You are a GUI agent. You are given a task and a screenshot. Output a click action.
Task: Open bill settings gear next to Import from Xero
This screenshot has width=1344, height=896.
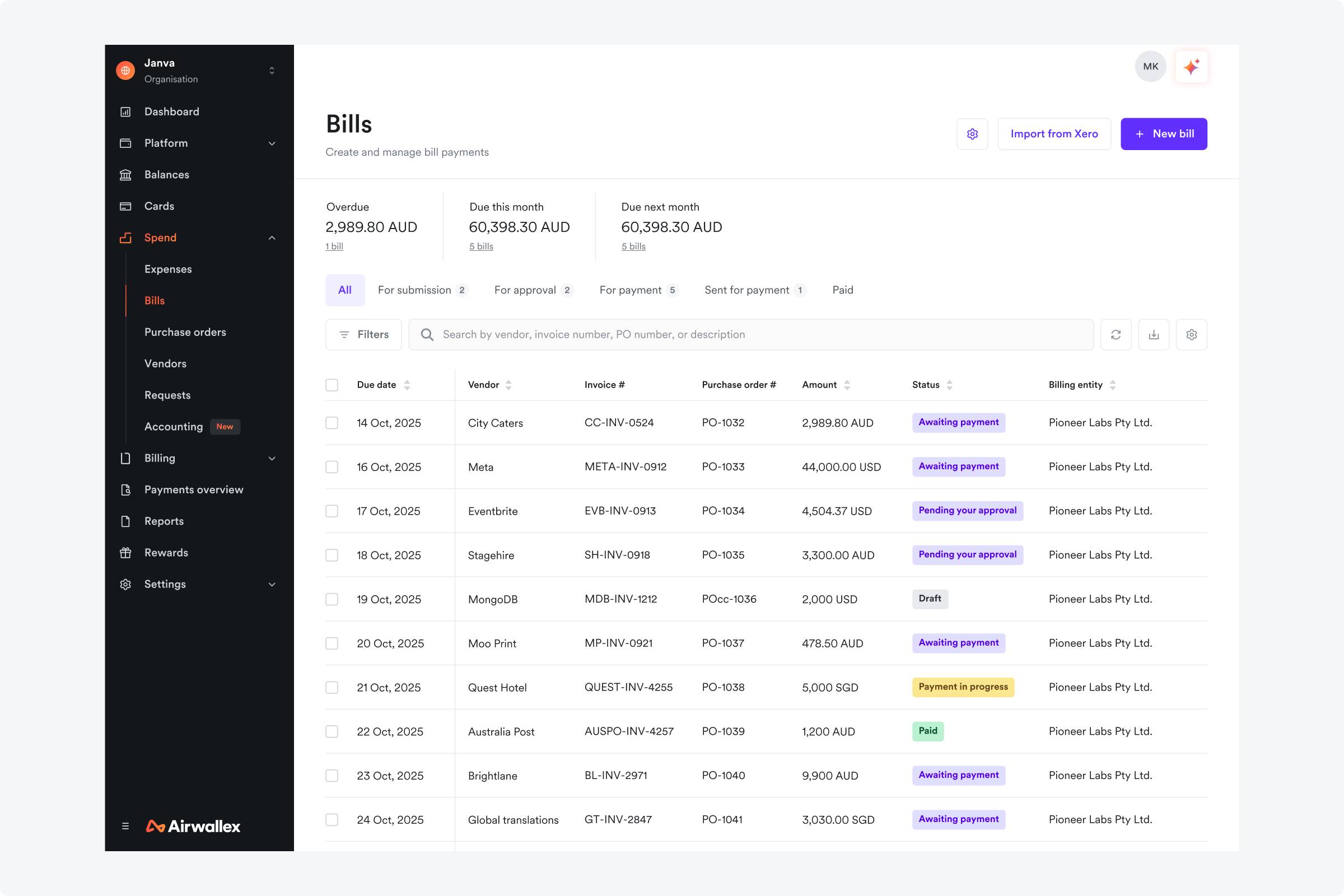972,134
